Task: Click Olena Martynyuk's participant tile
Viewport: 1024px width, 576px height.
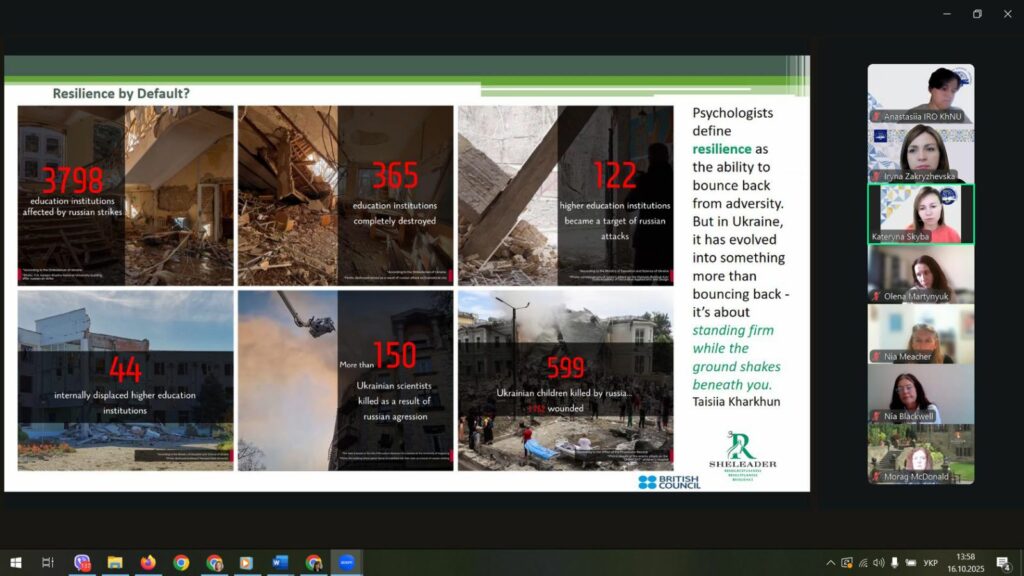Action: (x=920, y=274)
